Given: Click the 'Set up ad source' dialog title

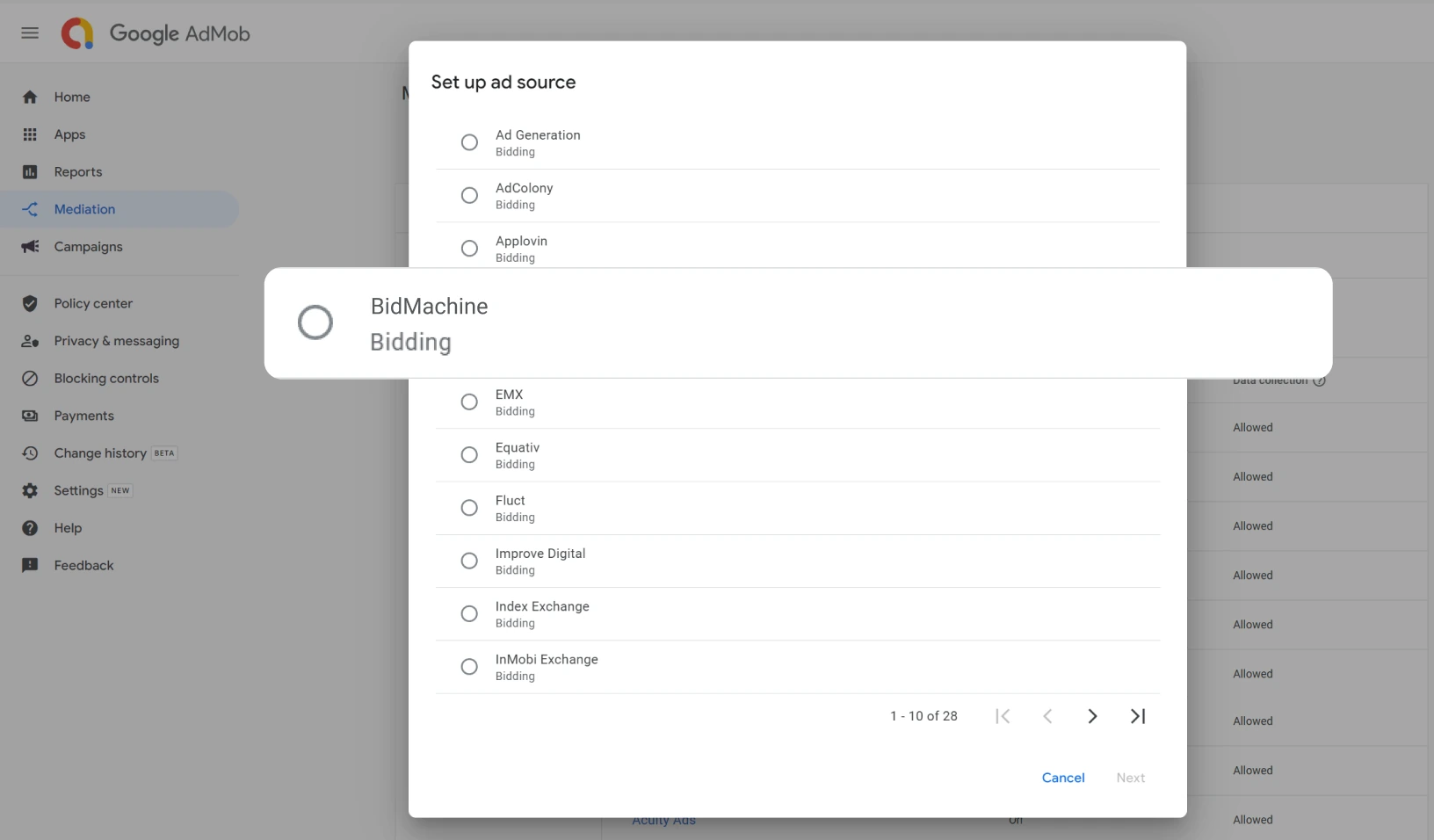Looking at the screenshot, I should [x=503, y=83].
